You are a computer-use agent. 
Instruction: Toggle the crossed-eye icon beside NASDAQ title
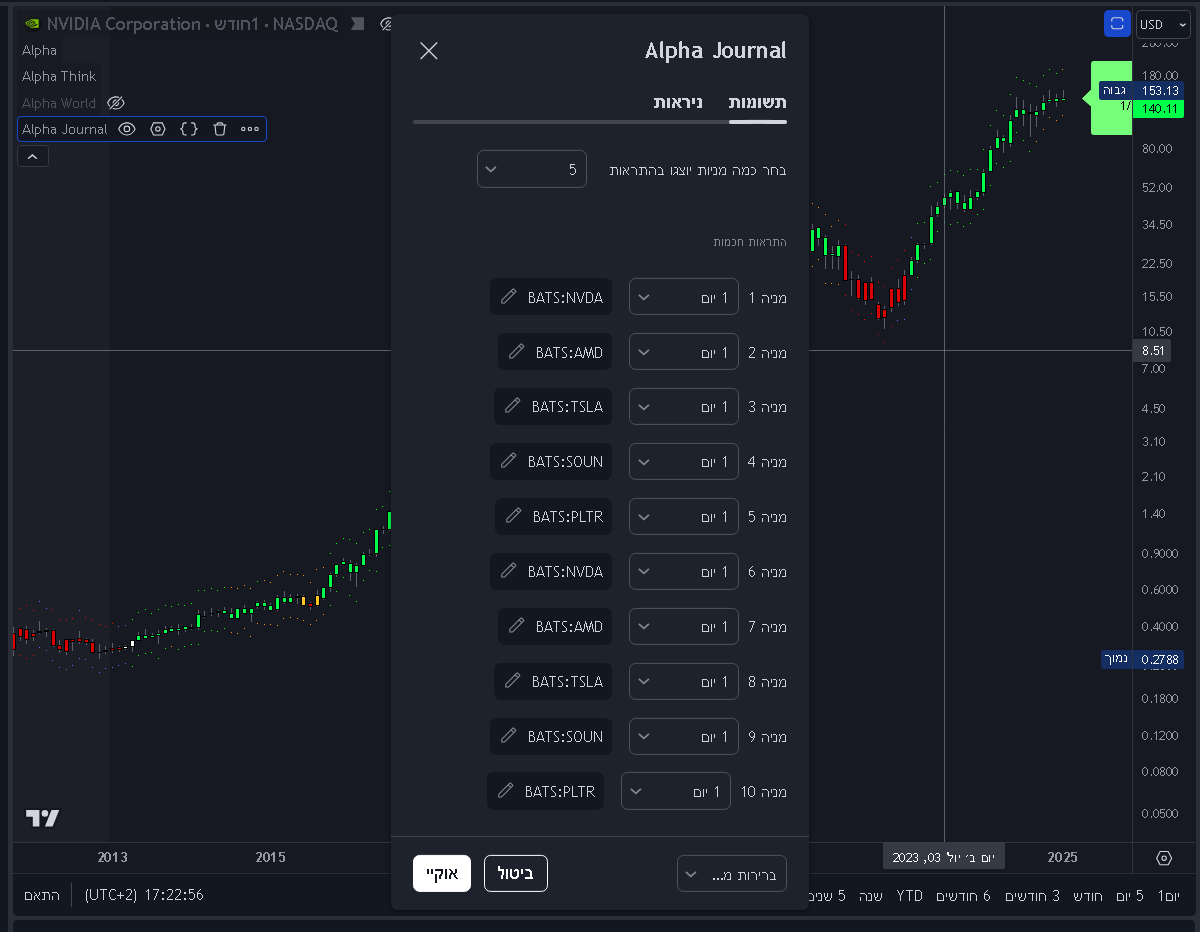[385, 24]
